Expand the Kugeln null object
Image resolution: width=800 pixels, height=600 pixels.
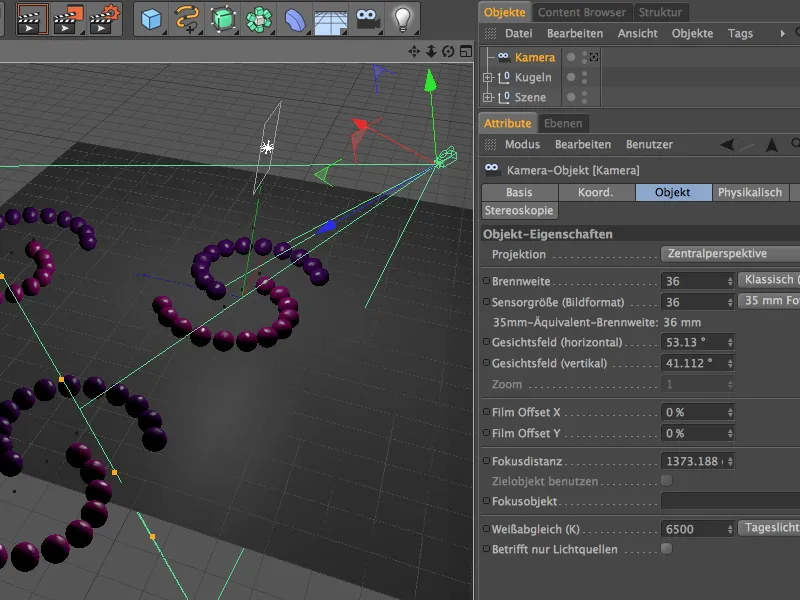[488, 78]
